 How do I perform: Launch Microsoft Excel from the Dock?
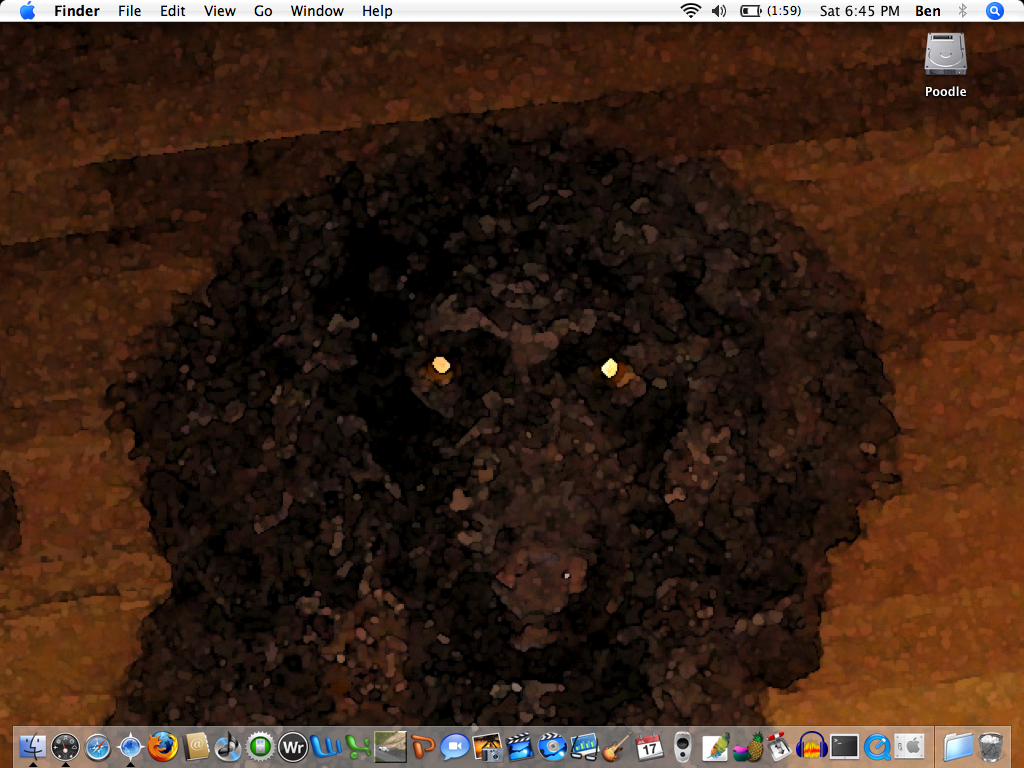point(358,746)
